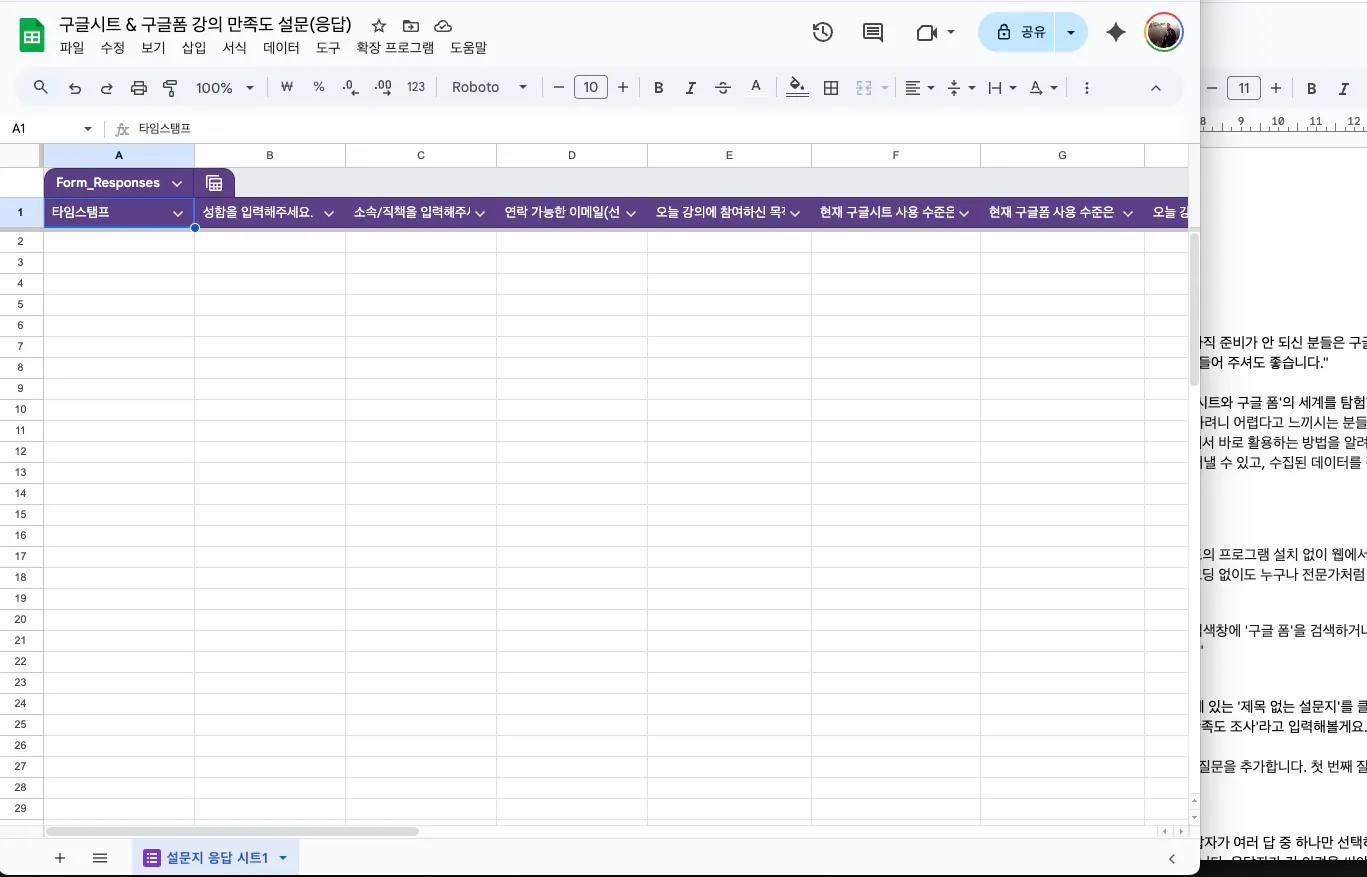Format as currency with the ₩ button
The image size is (1367, 877).
(287, 87)
